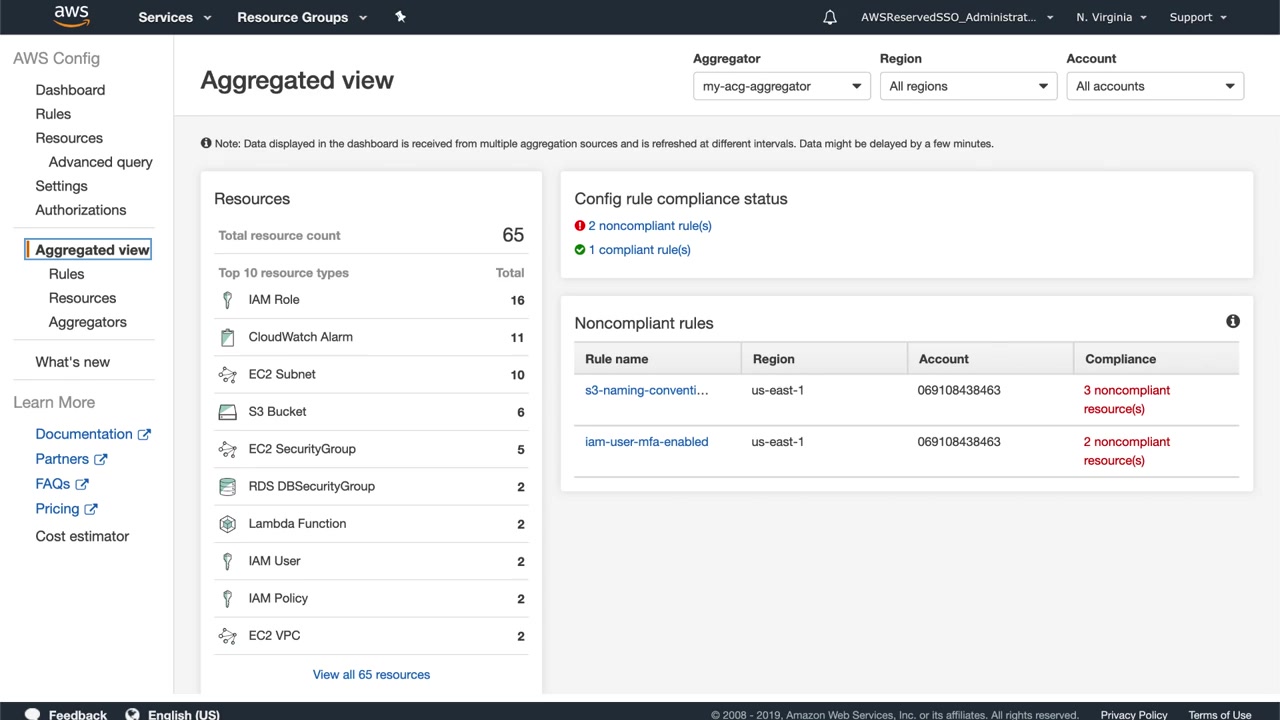The width and height of the screenshot is (1280, 720).
Task: Click the info icon beside Noncompliant rules
Action: pyautogui.click(x=1232, y=321)
